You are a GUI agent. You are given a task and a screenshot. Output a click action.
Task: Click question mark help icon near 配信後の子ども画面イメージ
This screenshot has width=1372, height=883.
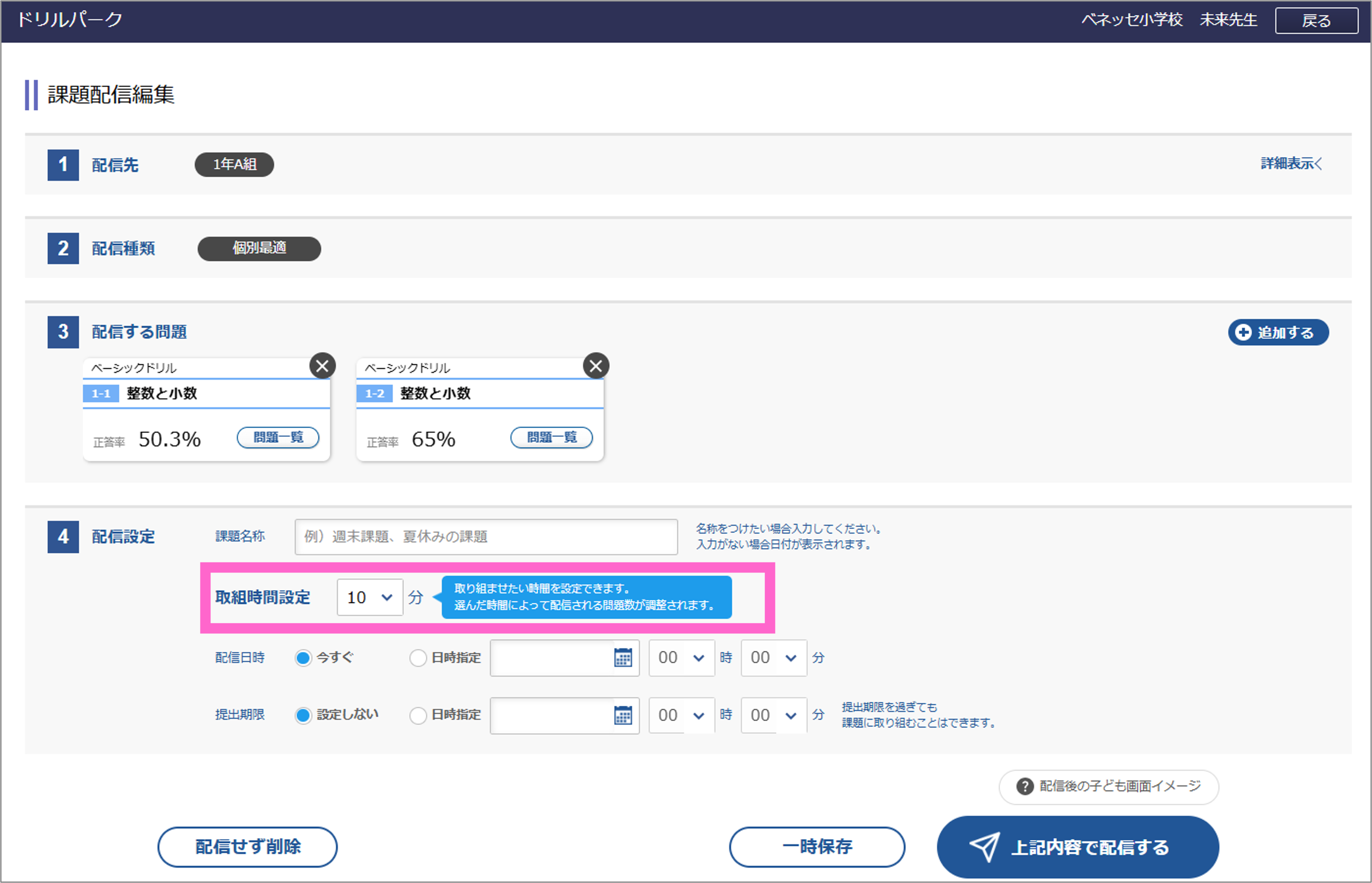tap(1024, 786)
